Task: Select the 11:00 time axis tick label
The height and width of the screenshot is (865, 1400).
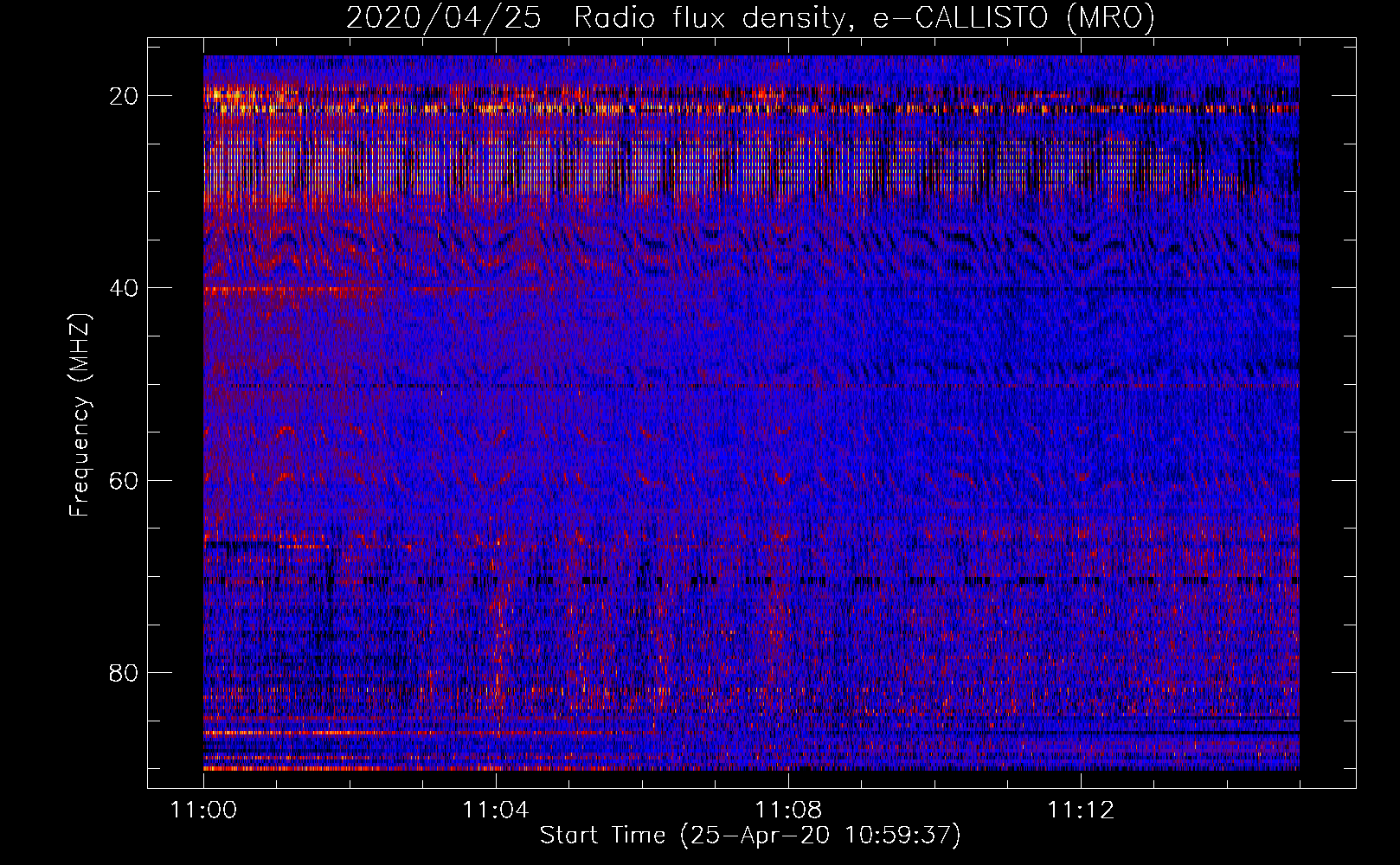Action: tap(203, 810)
